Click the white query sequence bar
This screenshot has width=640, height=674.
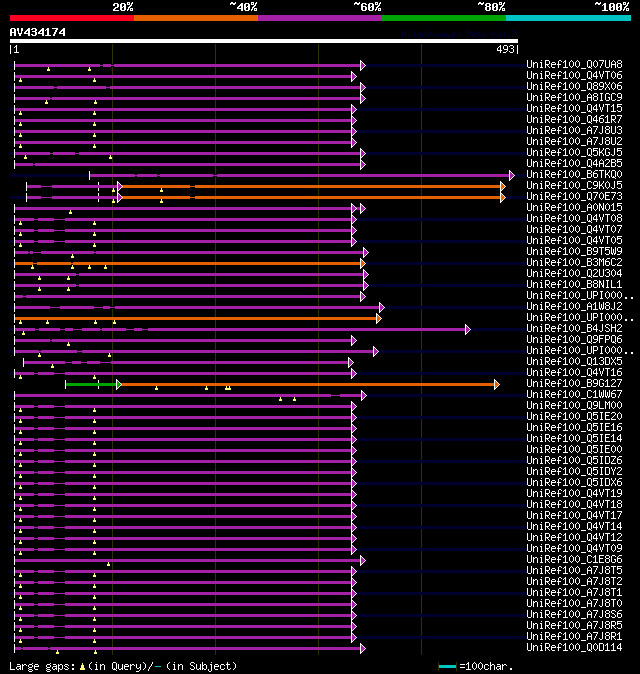click(x=264, y=41)
